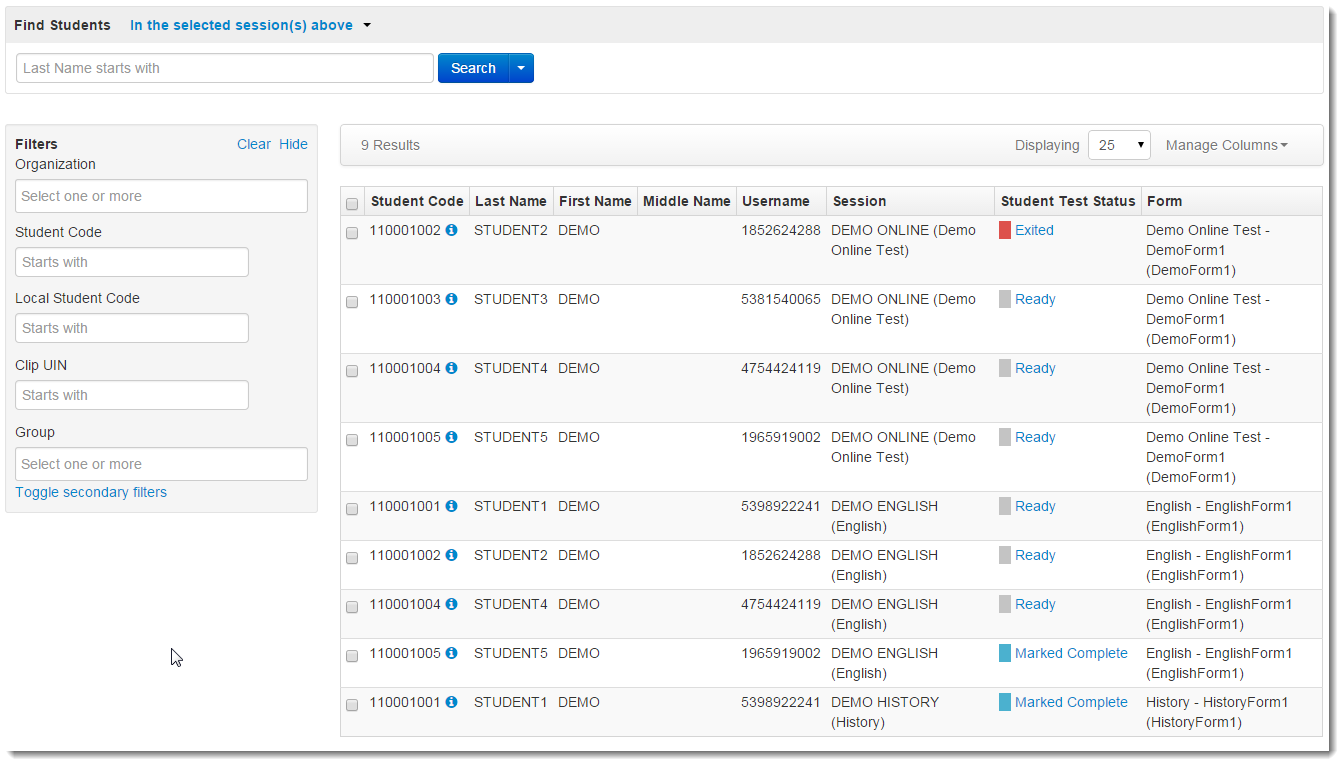Click info icon for STUDENT1 in DEMO HISTORY
Viewport: 1344px width, 766px height.
tap(451, 702)
